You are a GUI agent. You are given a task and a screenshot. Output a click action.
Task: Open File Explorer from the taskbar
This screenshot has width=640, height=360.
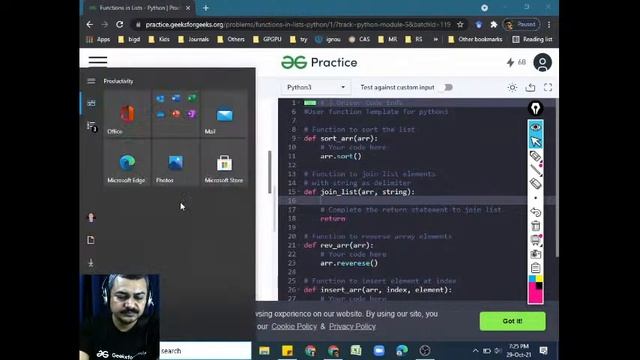264,351
